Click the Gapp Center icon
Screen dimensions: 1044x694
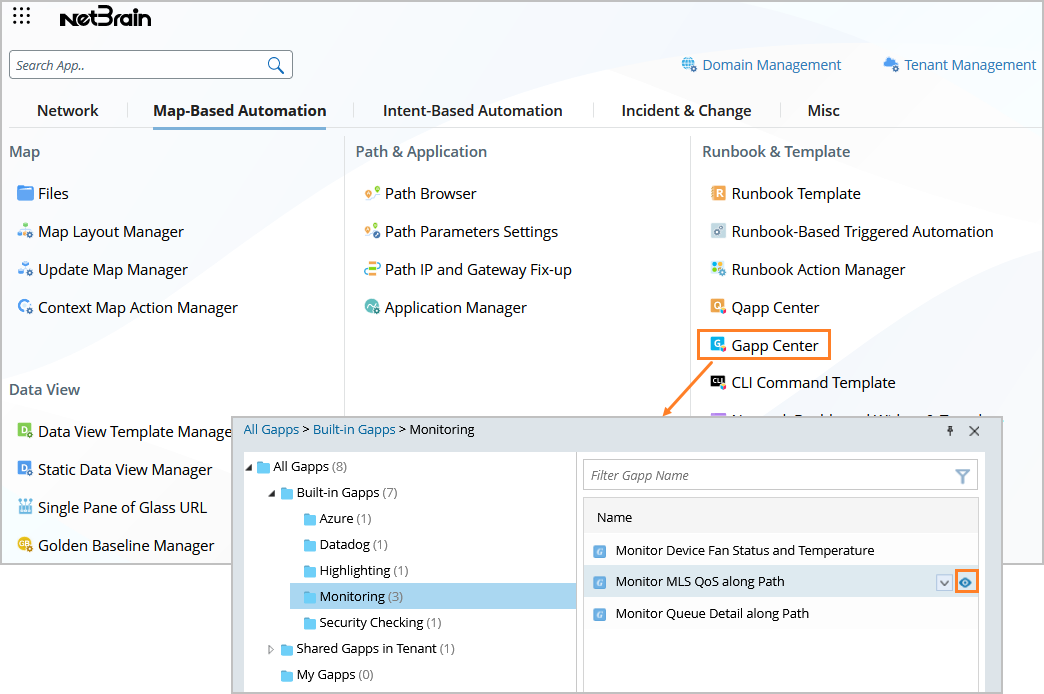(717, 345)
